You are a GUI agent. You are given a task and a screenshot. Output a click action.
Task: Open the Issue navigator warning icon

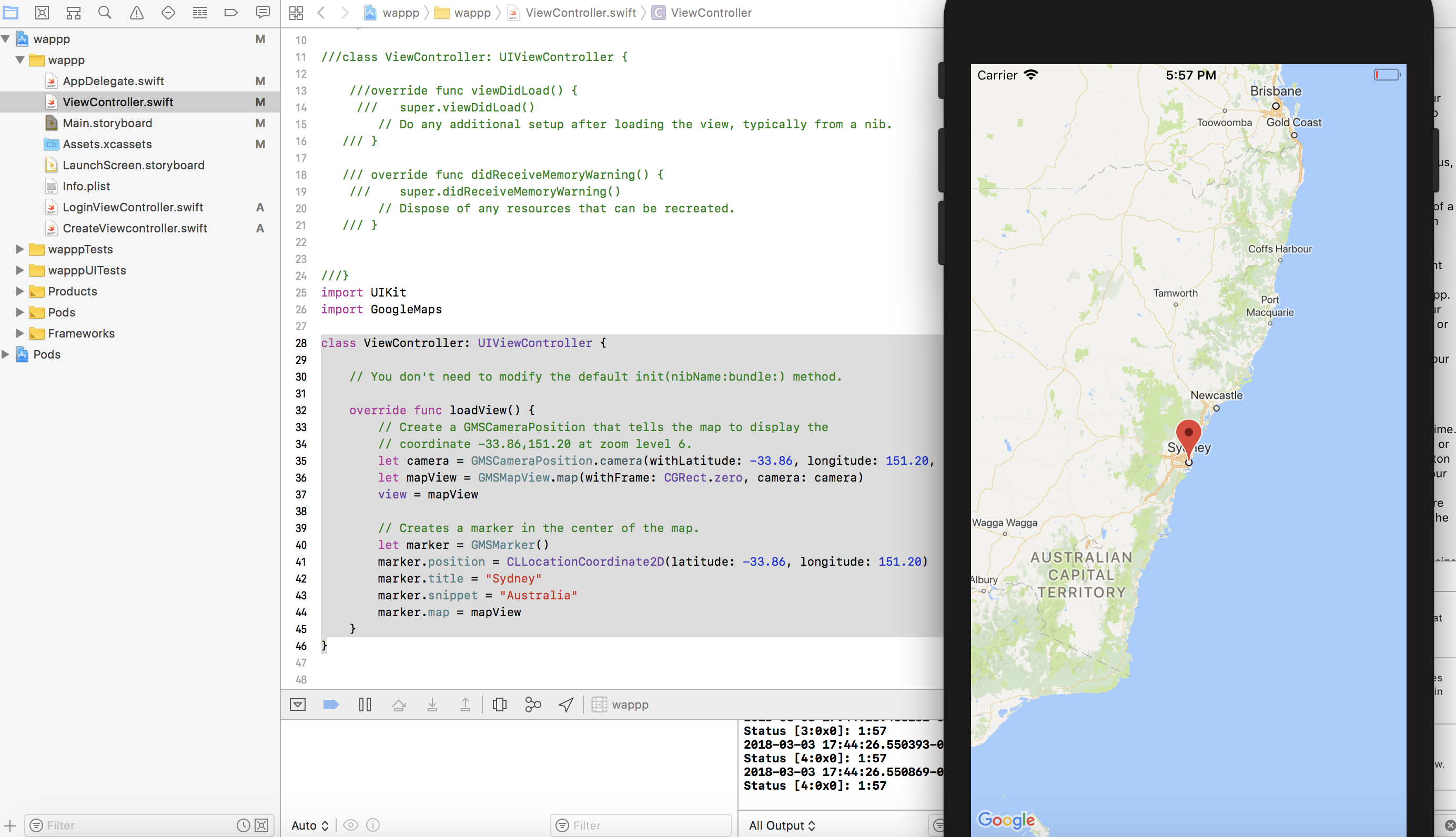click(136, 13)
